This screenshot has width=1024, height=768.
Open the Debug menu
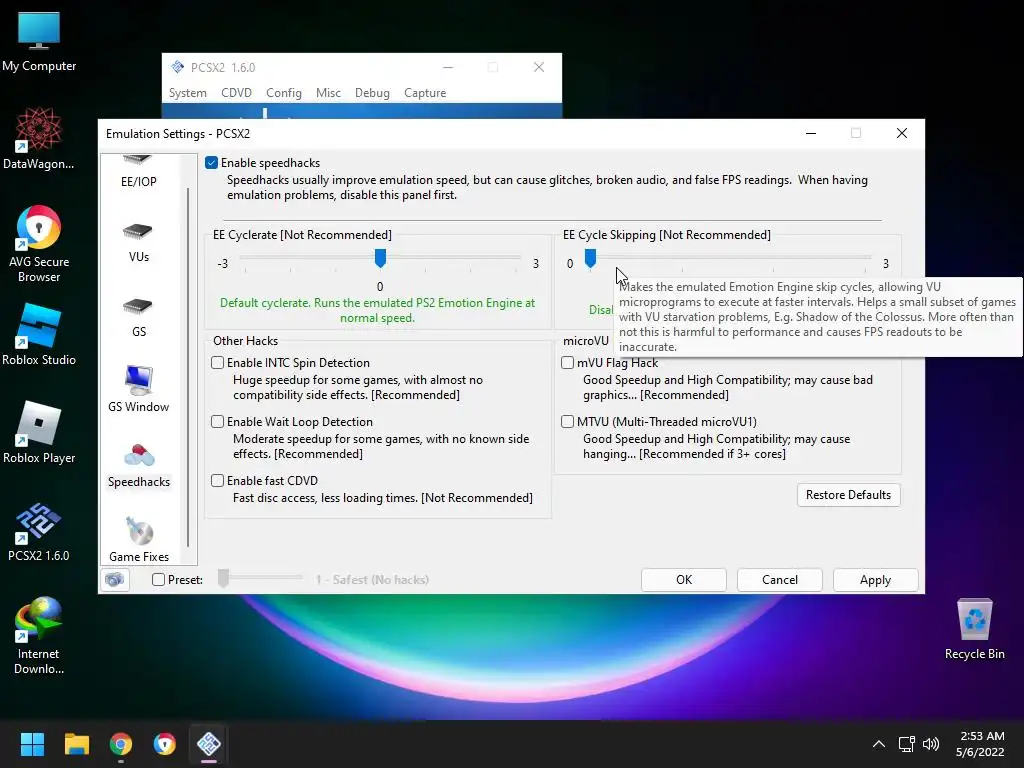click(372, 93)
